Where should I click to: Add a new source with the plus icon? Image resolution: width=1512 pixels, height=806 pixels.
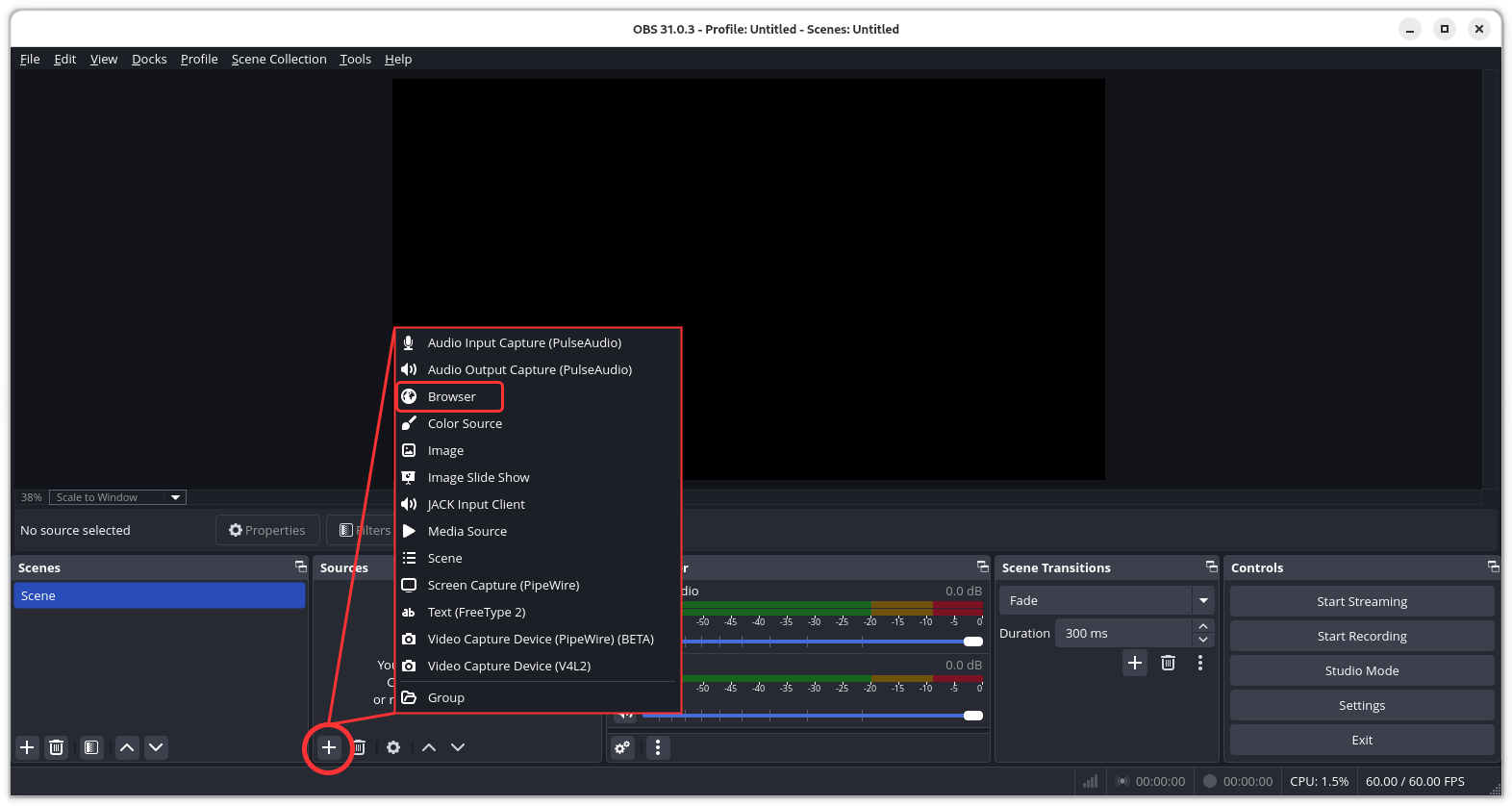tap(329, 747)
